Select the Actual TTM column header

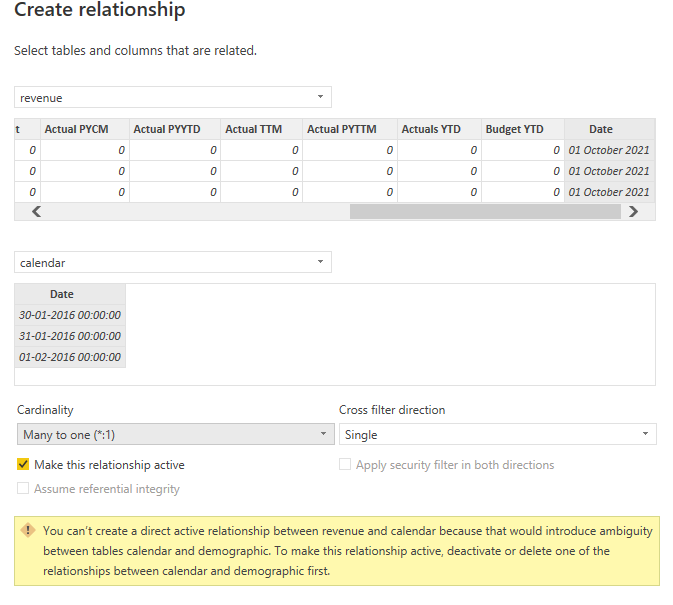pos(262,129)
